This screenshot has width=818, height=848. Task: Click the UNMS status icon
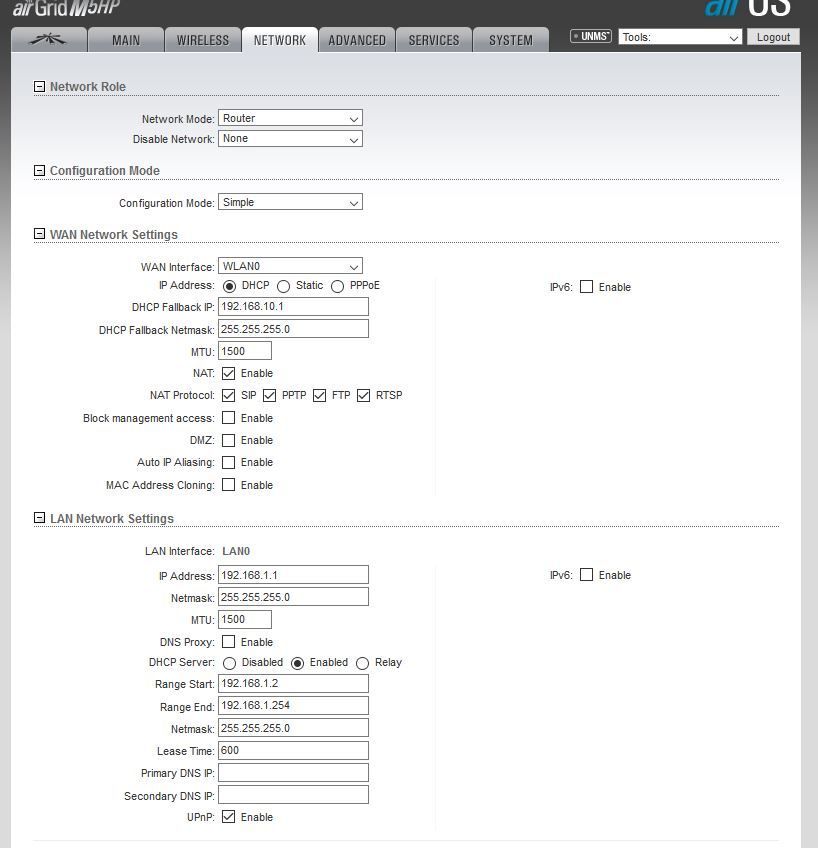[590, 37]
